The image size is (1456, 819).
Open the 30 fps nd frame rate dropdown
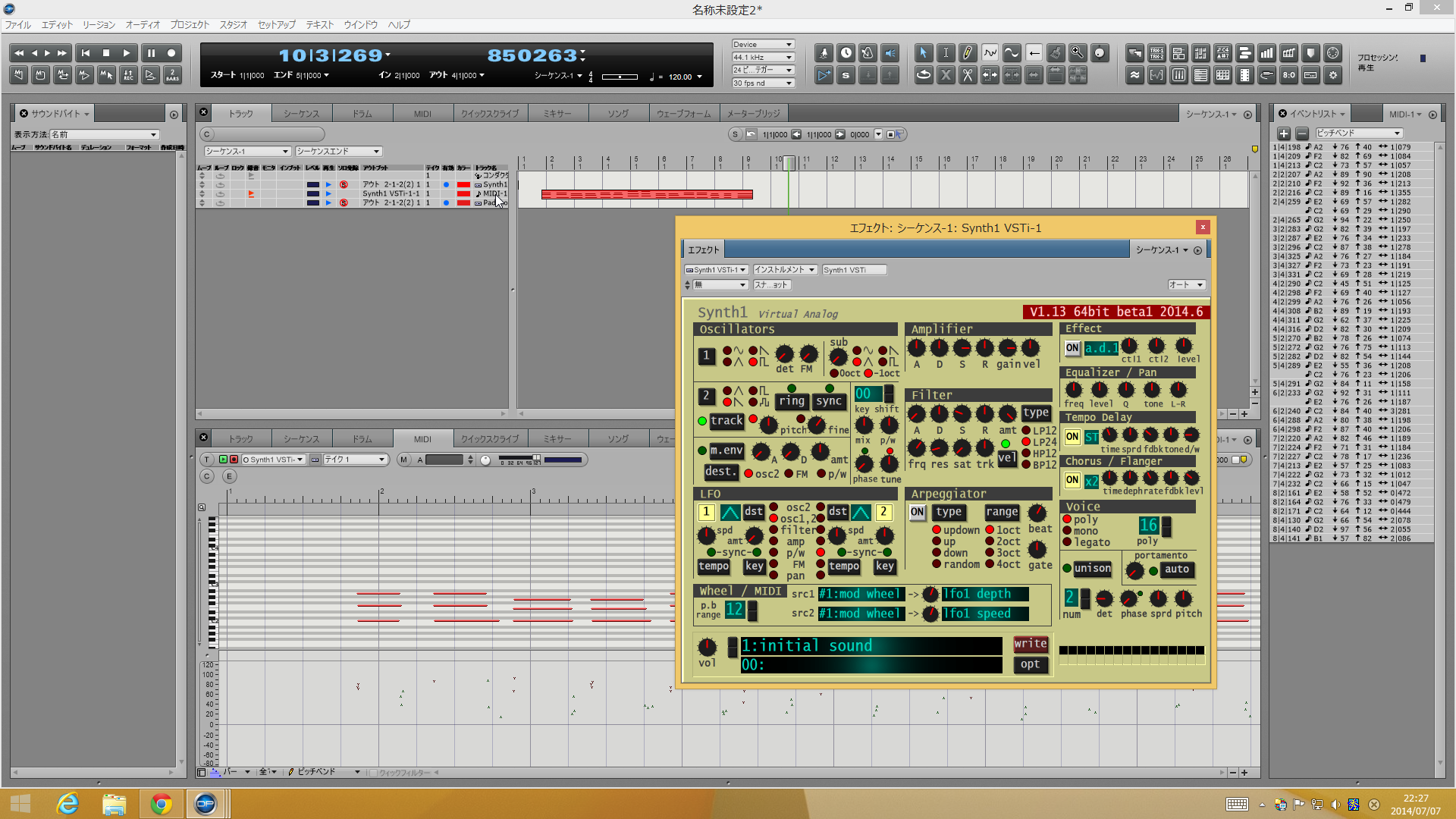762,83
